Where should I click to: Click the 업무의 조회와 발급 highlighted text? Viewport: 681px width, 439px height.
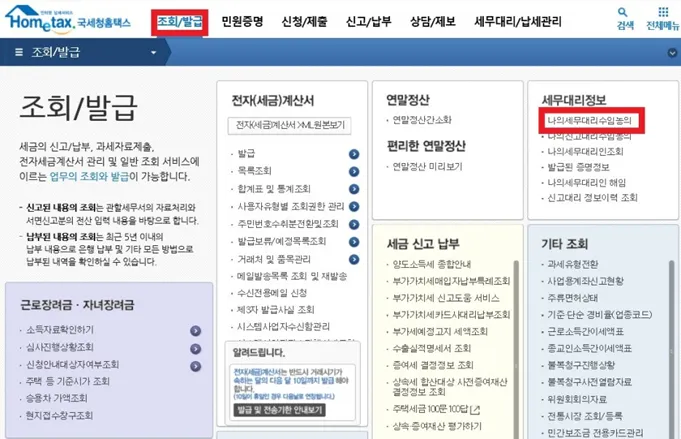tap(89, 176)
